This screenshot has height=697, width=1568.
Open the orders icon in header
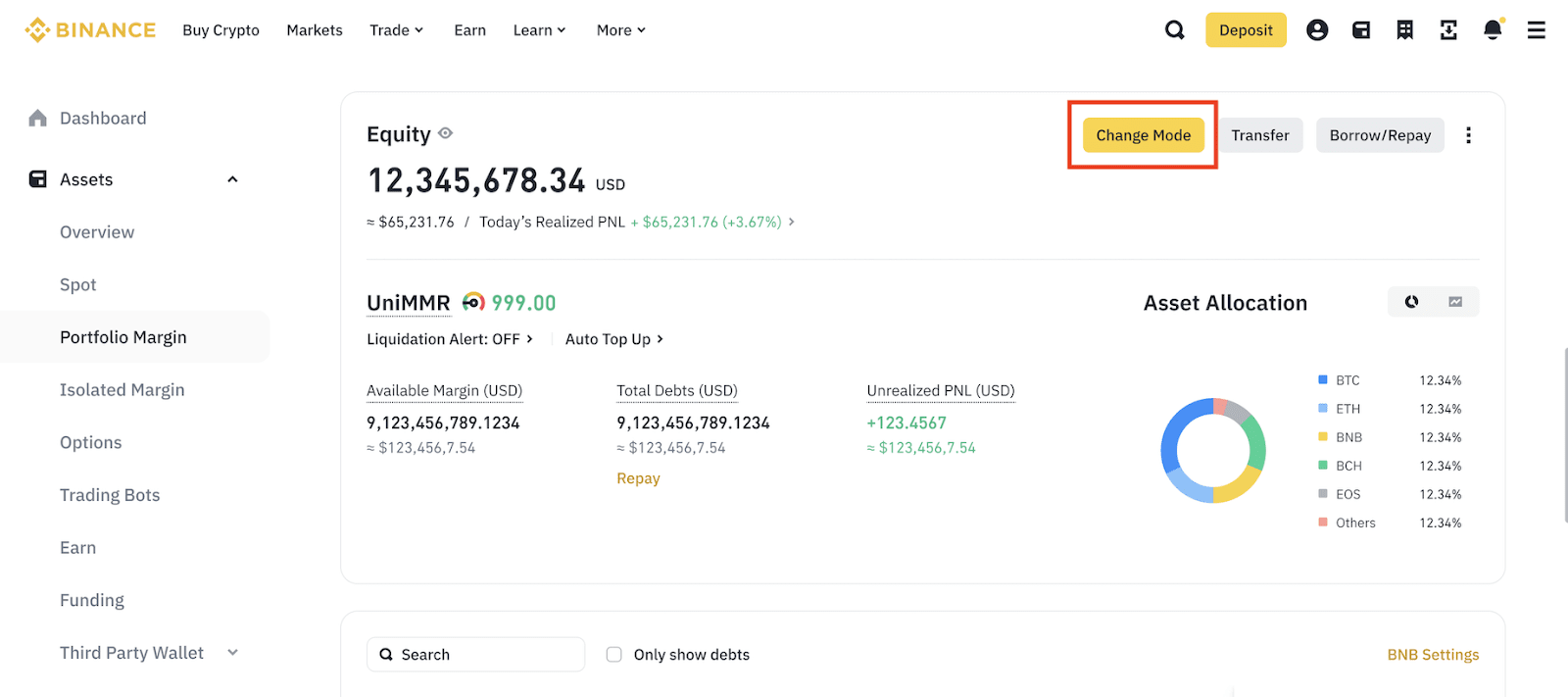(1405, 30)
